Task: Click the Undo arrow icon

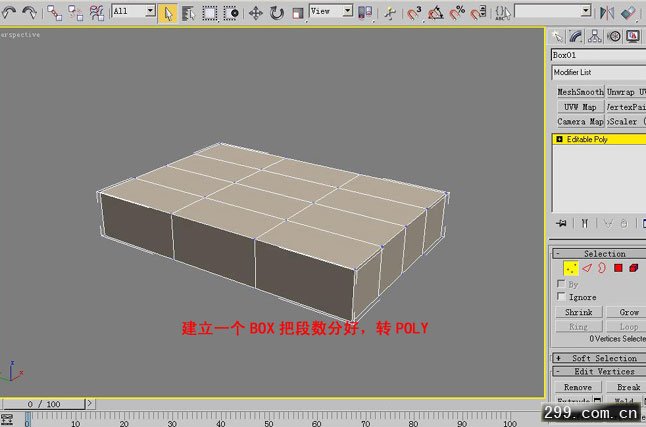Action: [x=9, y=12]
